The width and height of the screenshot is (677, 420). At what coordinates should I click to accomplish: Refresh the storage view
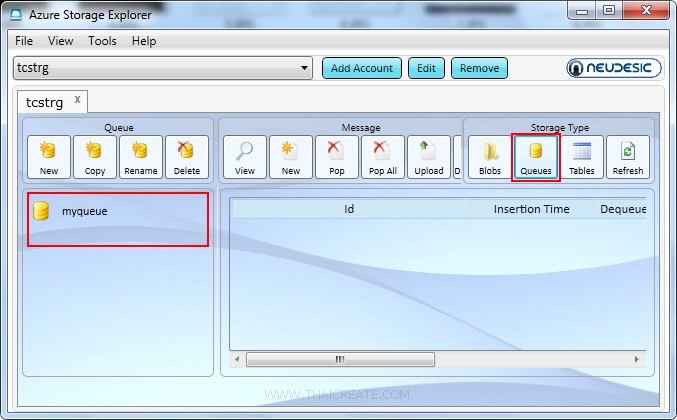[628, 157]
